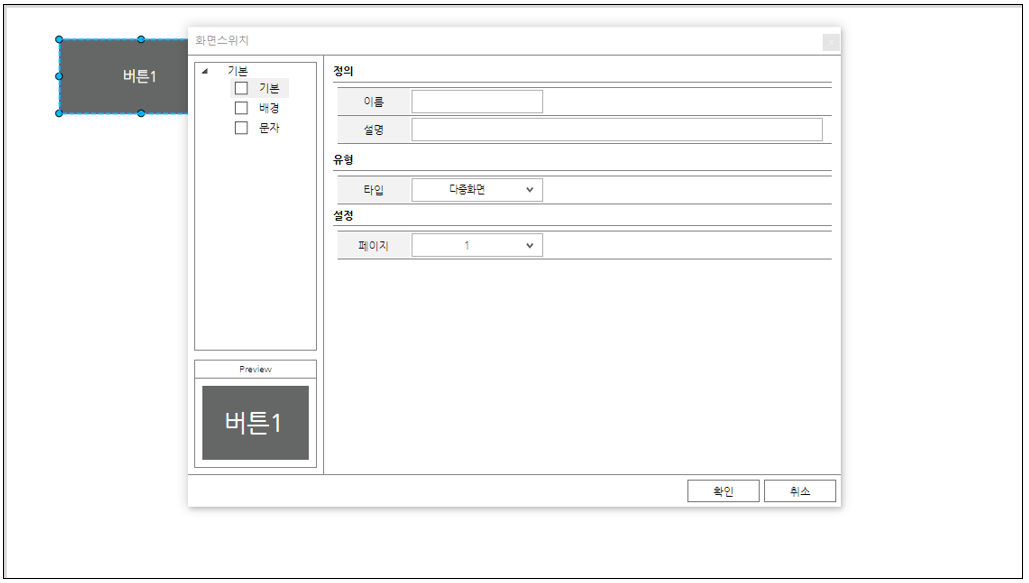Select the 배경 tree item label

pyautogui.click(x=269, y=108)
